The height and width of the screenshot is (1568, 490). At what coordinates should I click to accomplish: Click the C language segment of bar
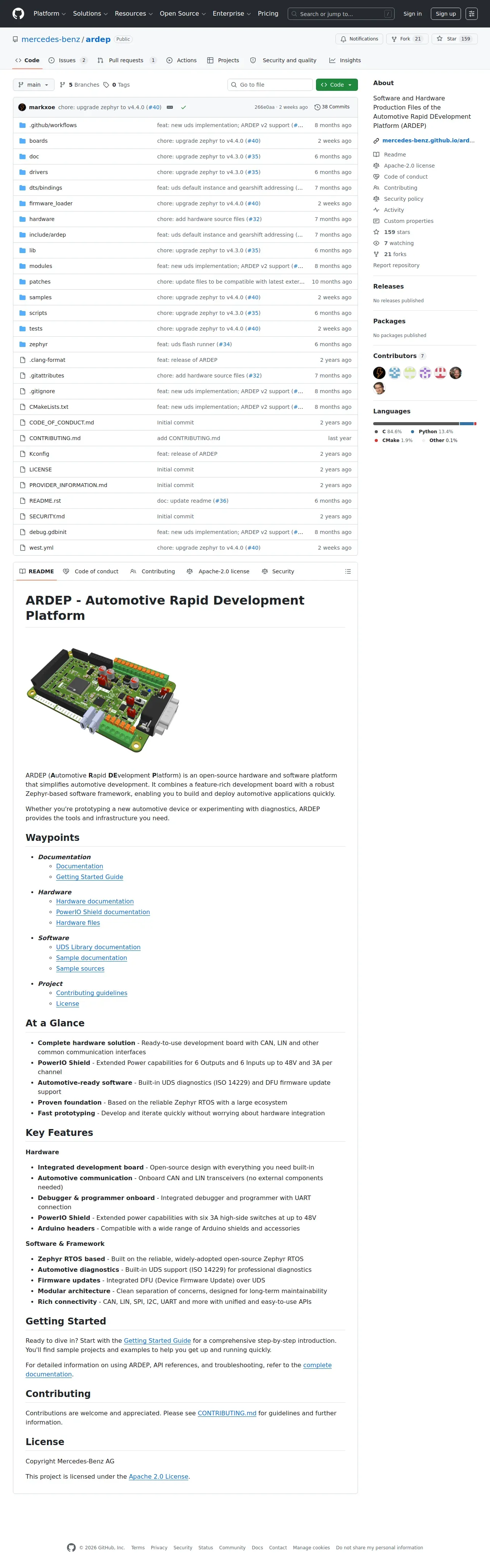pos(416,424)
